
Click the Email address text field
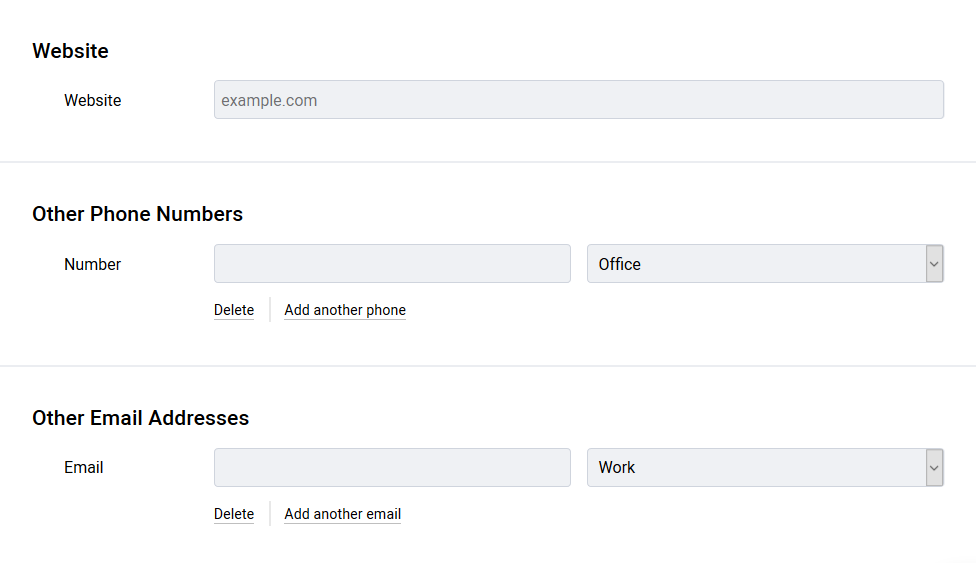pyautogui.click(x=392, y=467)
